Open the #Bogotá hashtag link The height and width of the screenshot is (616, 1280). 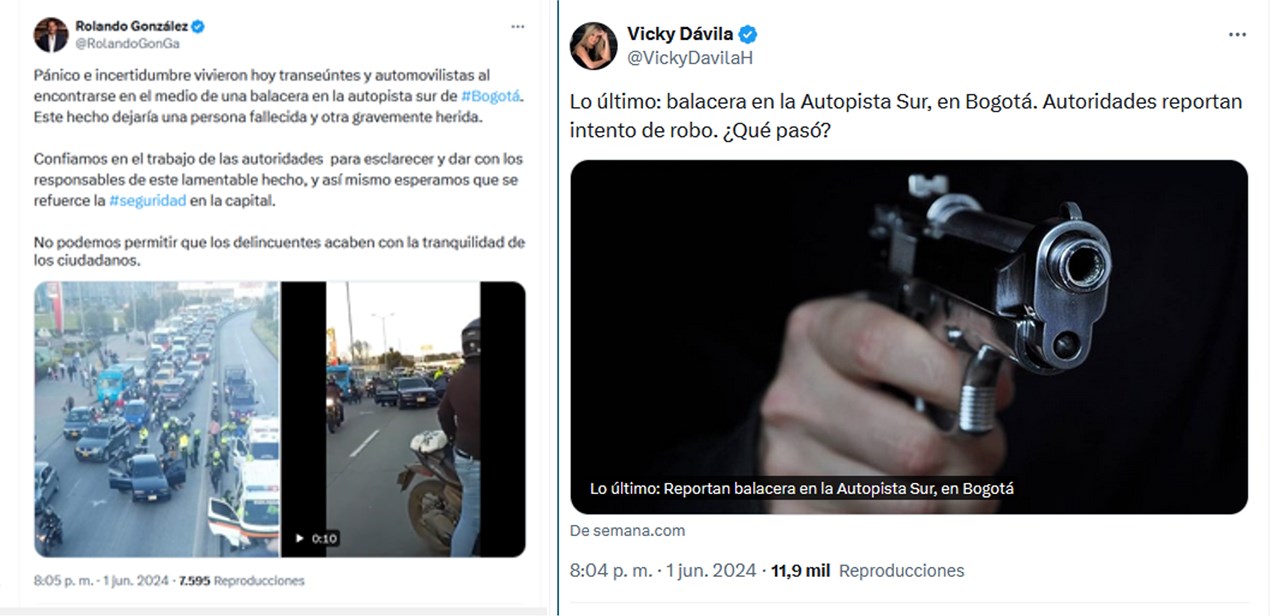(492, 96)
